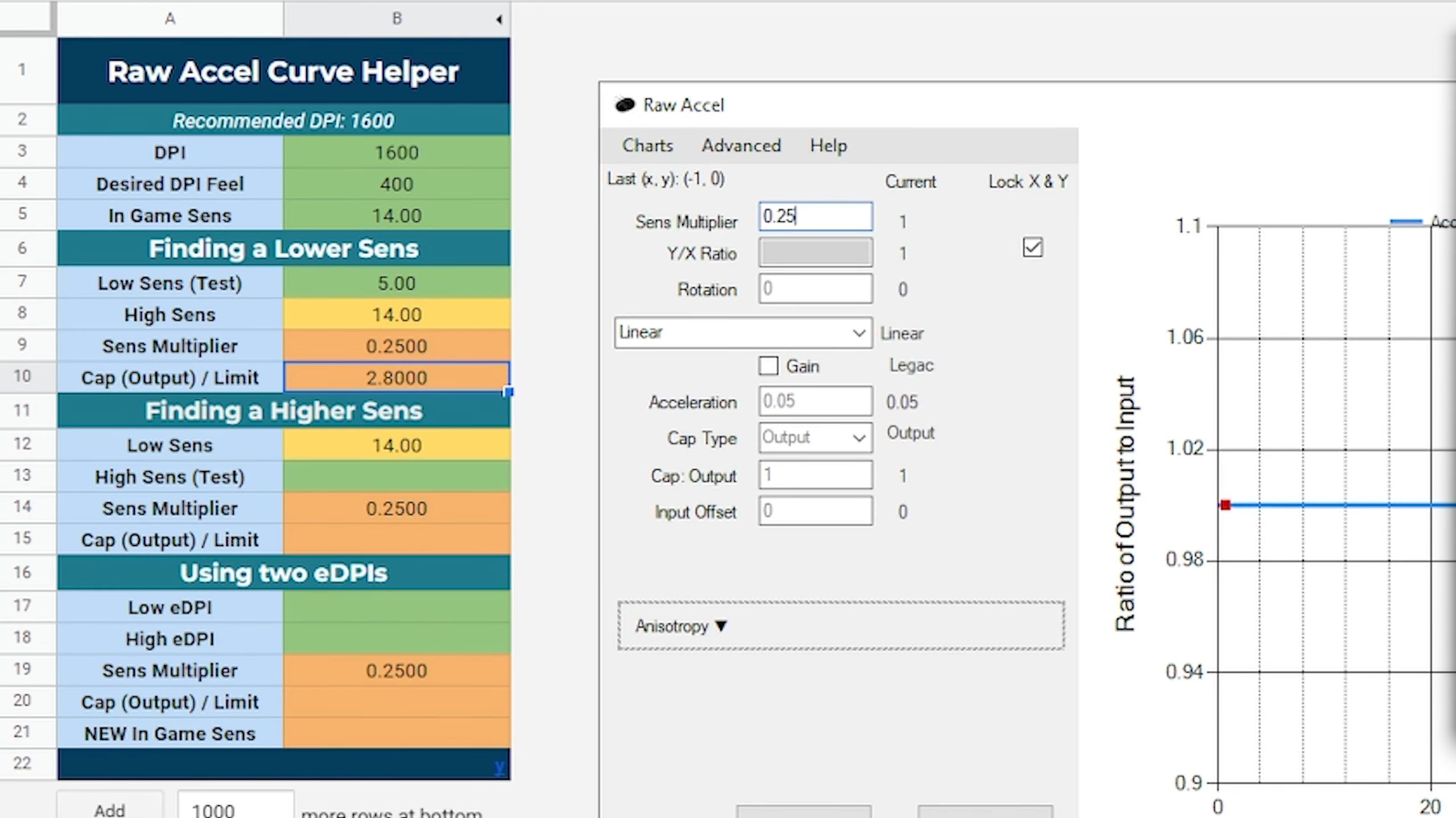This screenshot has height=818, width=1456.
Task: Click the Finding a Higher Sens header
Action: [283, 410]
